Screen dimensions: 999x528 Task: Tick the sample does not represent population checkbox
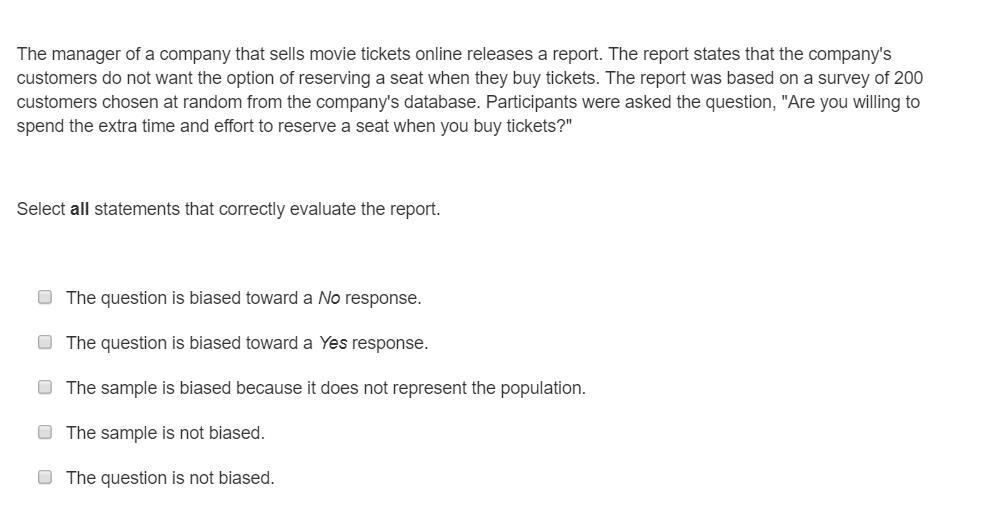[x=45, y=387]
